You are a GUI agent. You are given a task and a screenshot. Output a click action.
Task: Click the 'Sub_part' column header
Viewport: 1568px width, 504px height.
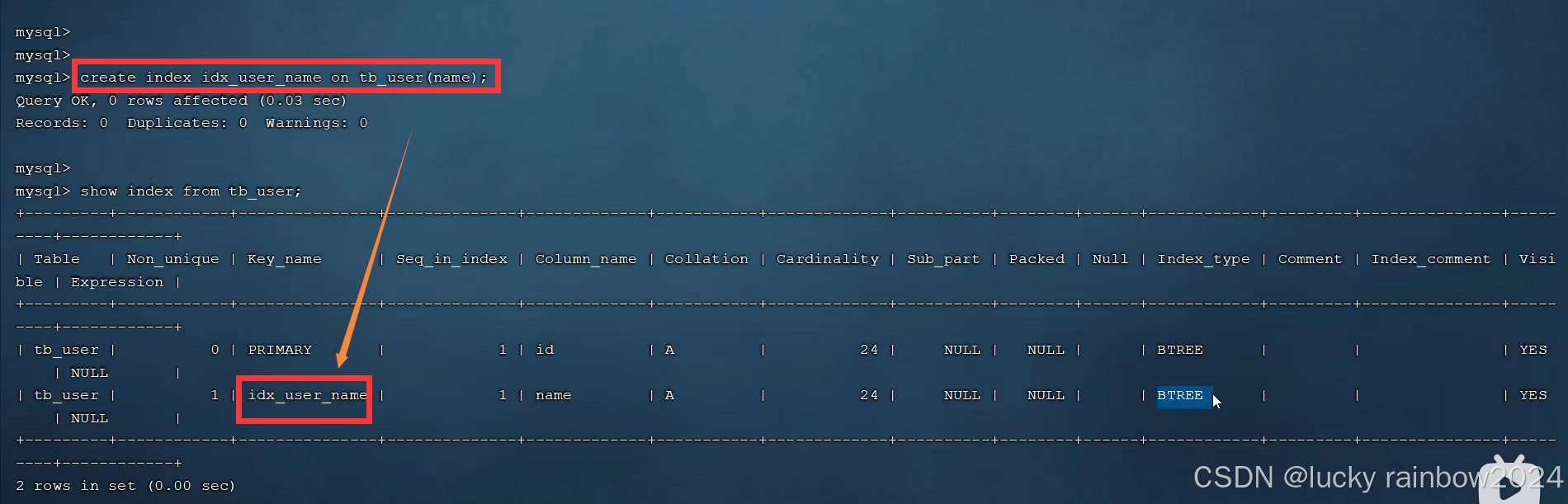coord(943,259)
